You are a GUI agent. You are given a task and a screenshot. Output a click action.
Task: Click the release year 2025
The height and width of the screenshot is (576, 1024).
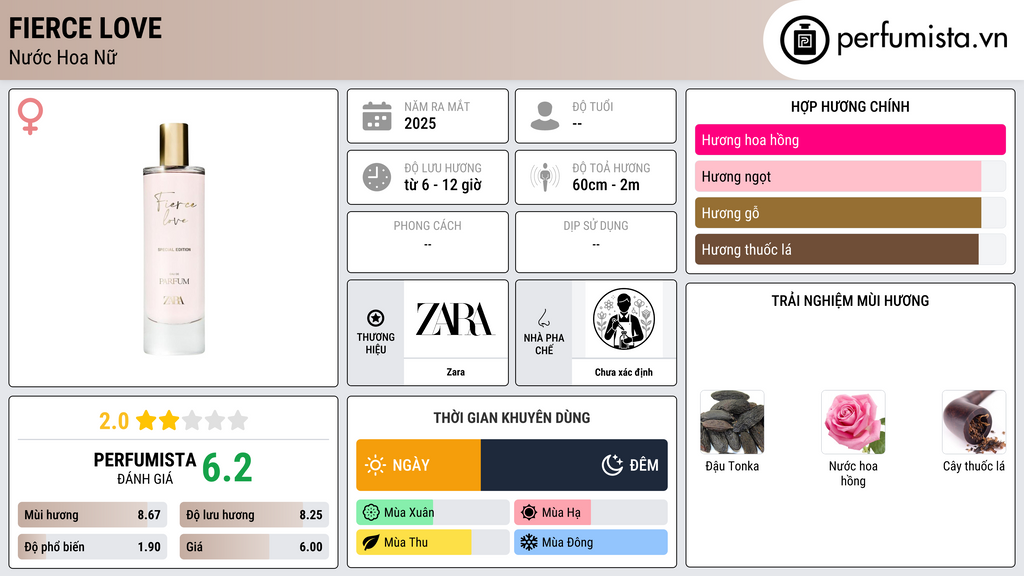coord(420,123)
